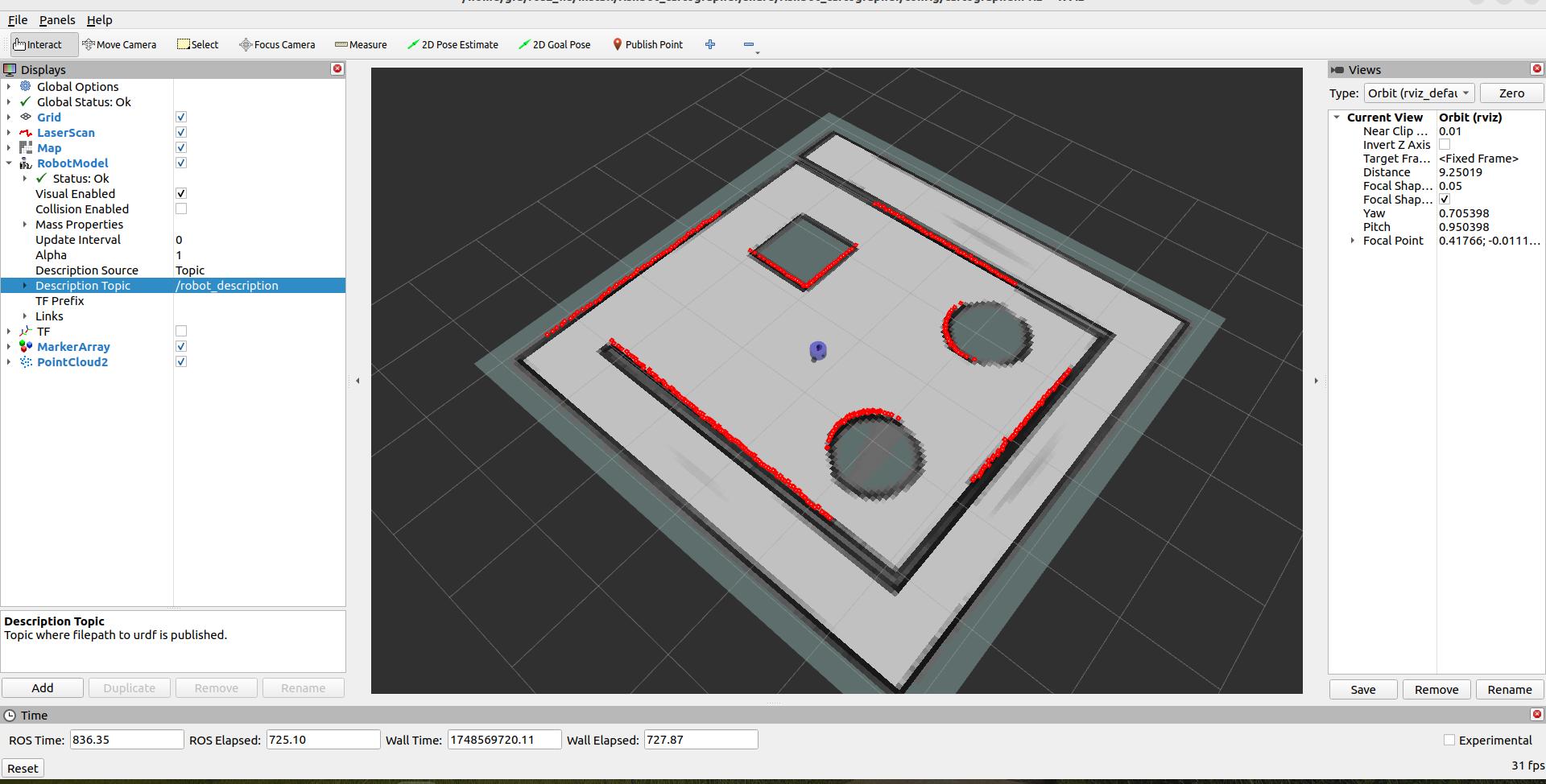
Task: Expand the Links entry
Action: pyautogui.click(x=25, y=316)
